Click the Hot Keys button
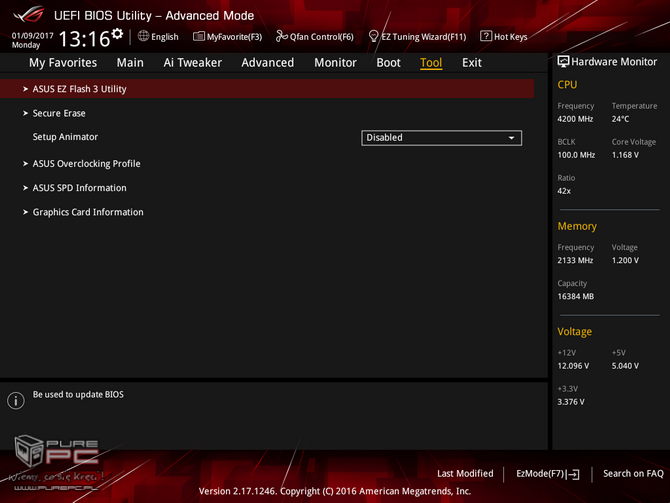The width and height of the screenshot is (670, 503). (x=504, y=37)
